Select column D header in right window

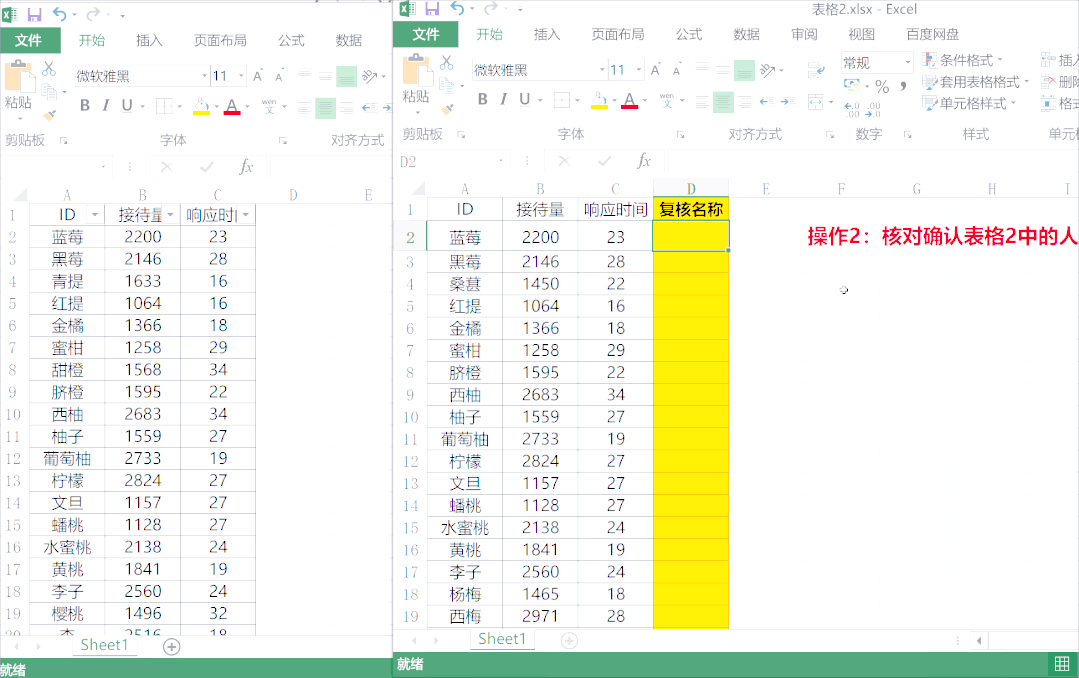[x=691, y=189]
